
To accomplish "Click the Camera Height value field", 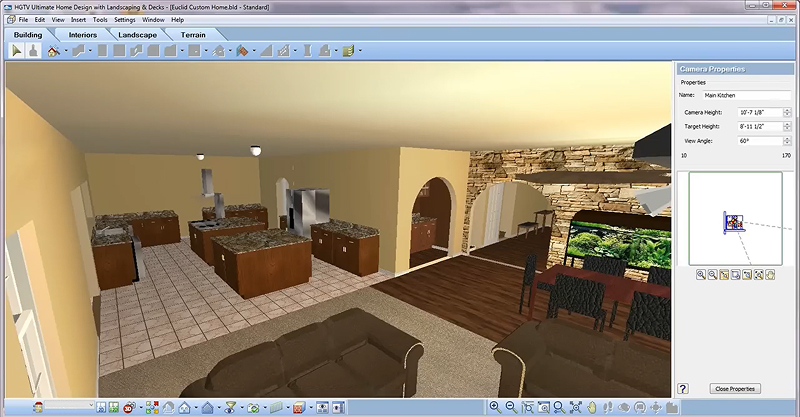I will [760, 112].
